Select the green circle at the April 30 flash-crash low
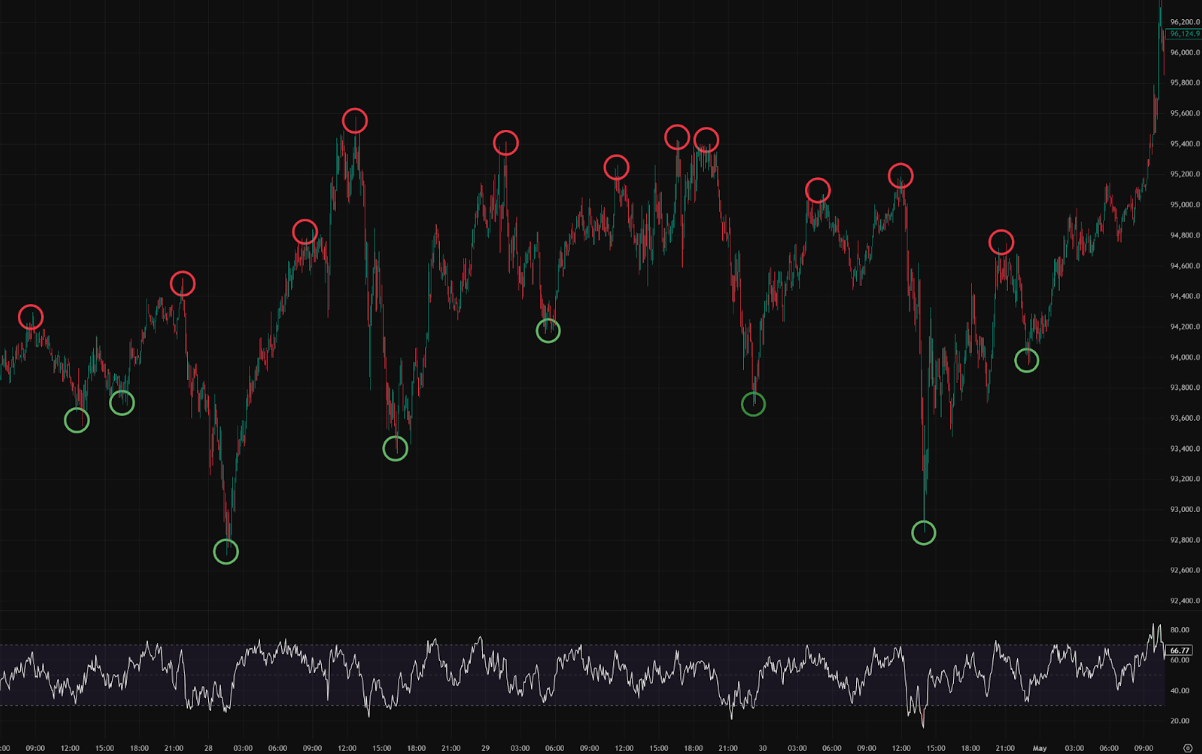Viewport: 1202px width, 754px height. tap(924, 533)
